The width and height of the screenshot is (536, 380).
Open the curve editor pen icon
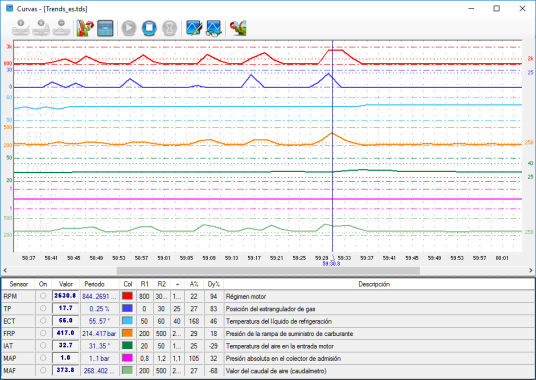click(194, 28)
